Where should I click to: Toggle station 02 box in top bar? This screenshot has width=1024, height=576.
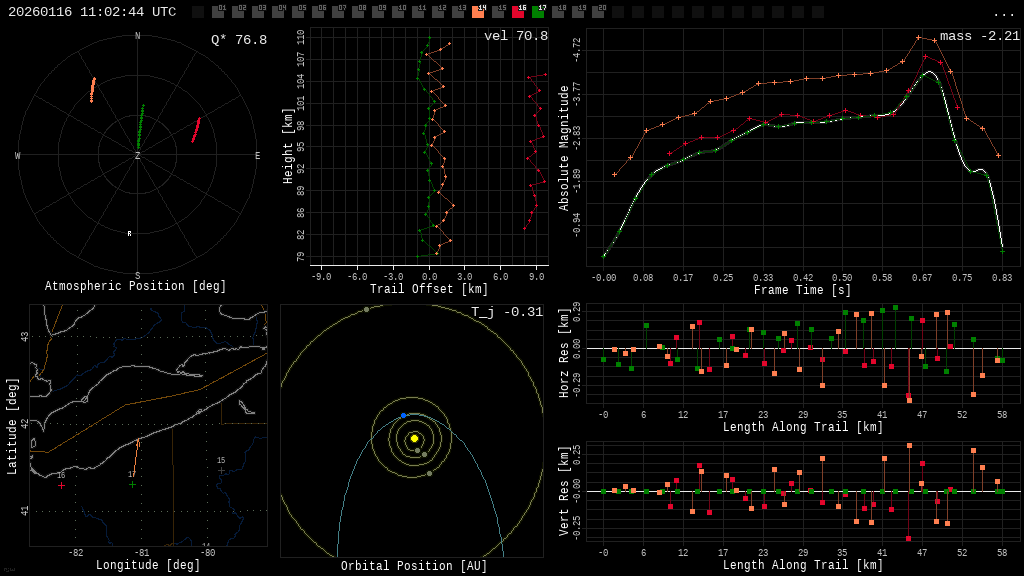pyautogui.click(x=238, y=12)
